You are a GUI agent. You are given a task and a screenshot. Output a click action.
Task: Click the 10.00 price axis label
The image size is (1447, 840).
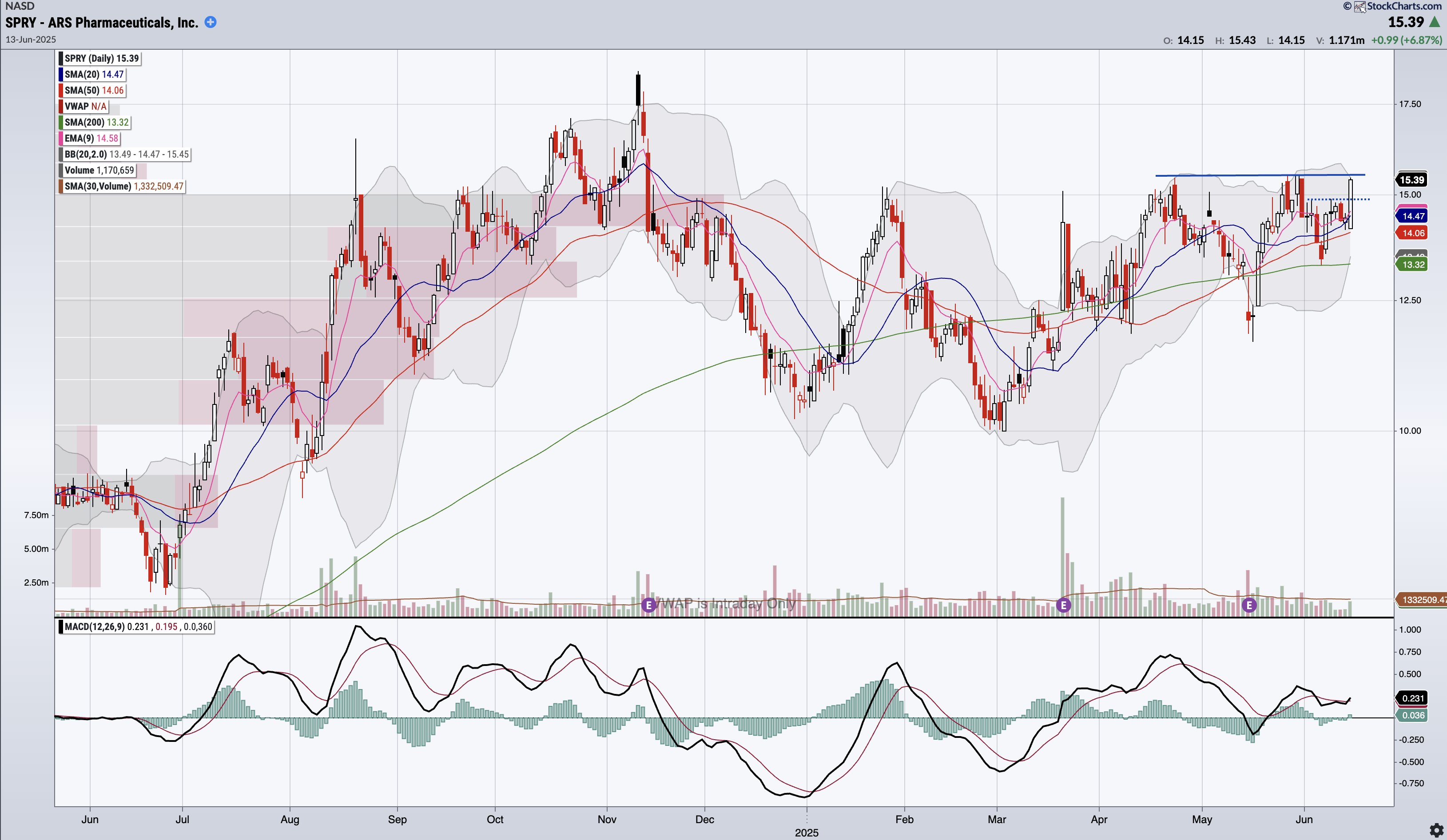1410,431
